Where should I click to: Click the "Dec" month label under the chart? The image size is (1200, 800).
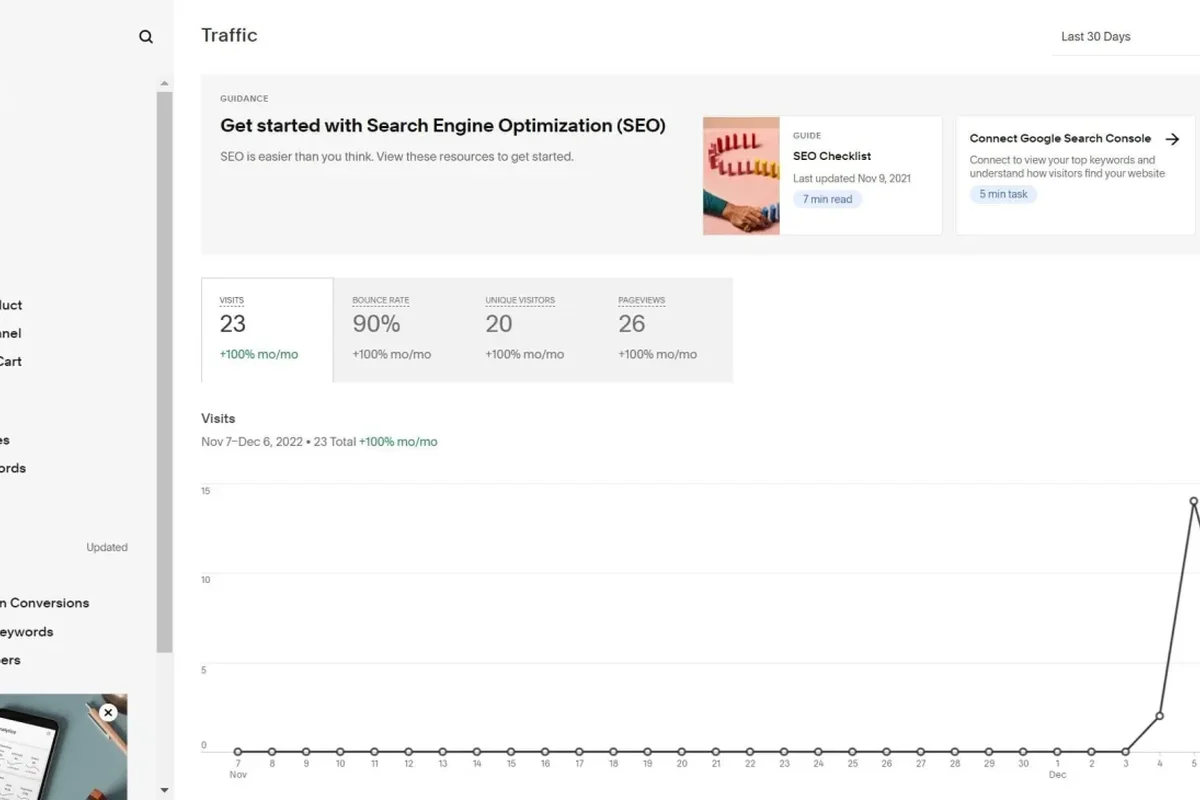click(1058, 775)
